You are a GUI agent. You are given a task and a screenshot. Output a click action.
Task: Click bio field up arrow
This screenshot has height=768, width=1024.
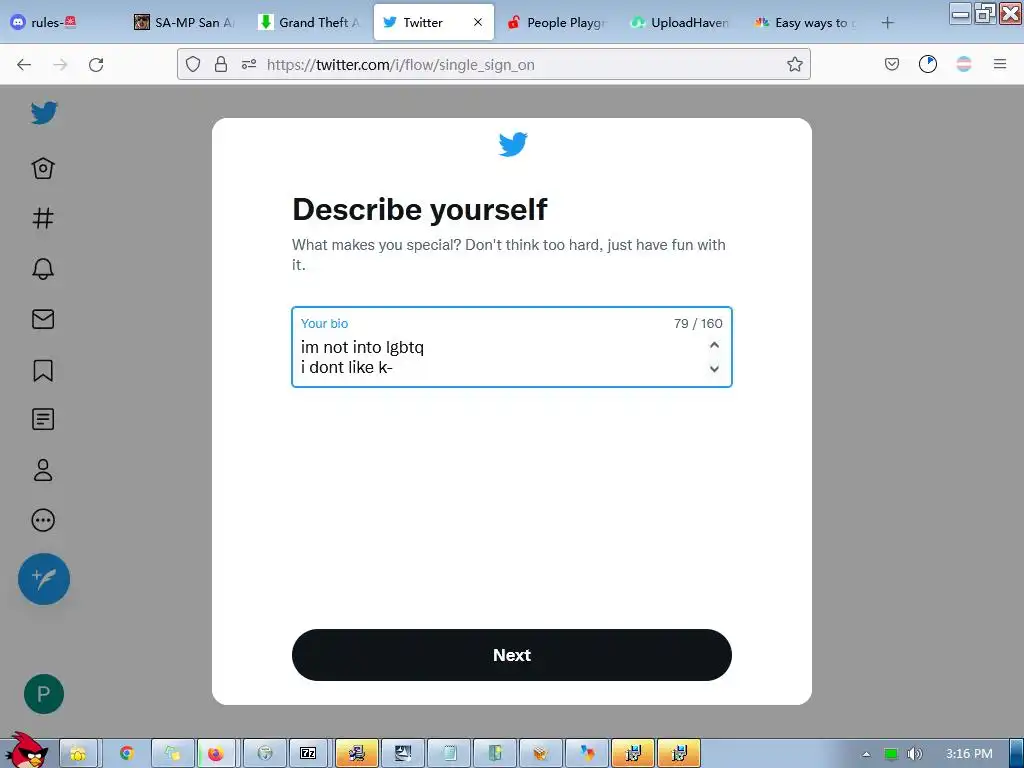(x=714, y=345)
